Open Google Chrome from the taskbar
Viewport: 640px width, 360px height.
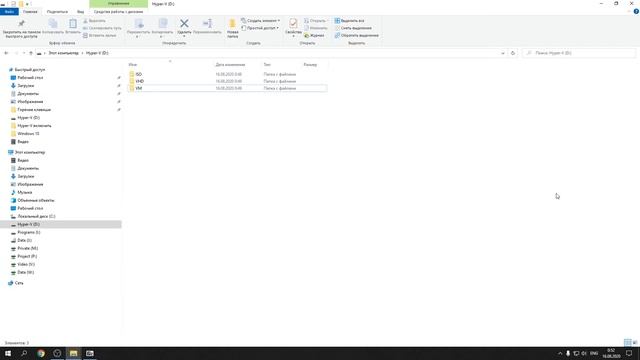(41, 353)
